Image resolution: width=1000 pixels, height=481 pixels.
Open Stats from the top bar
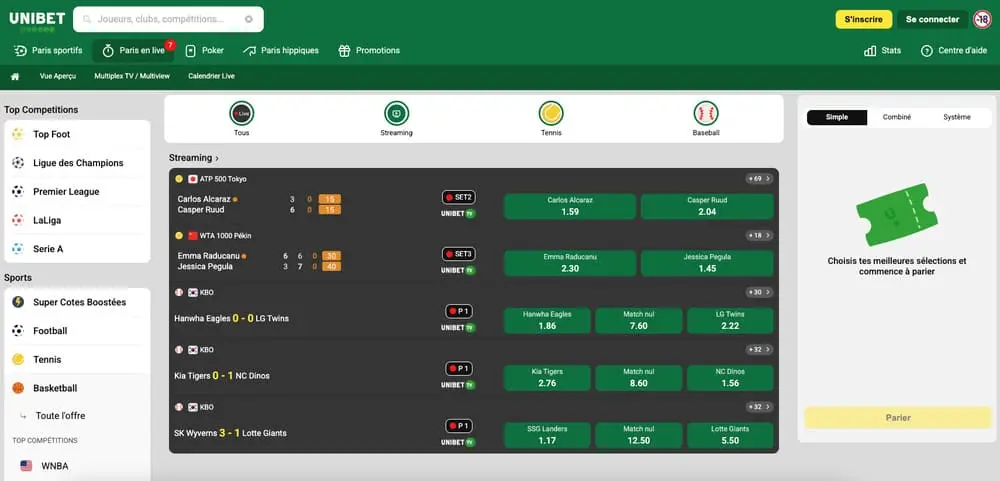[882, 51]
